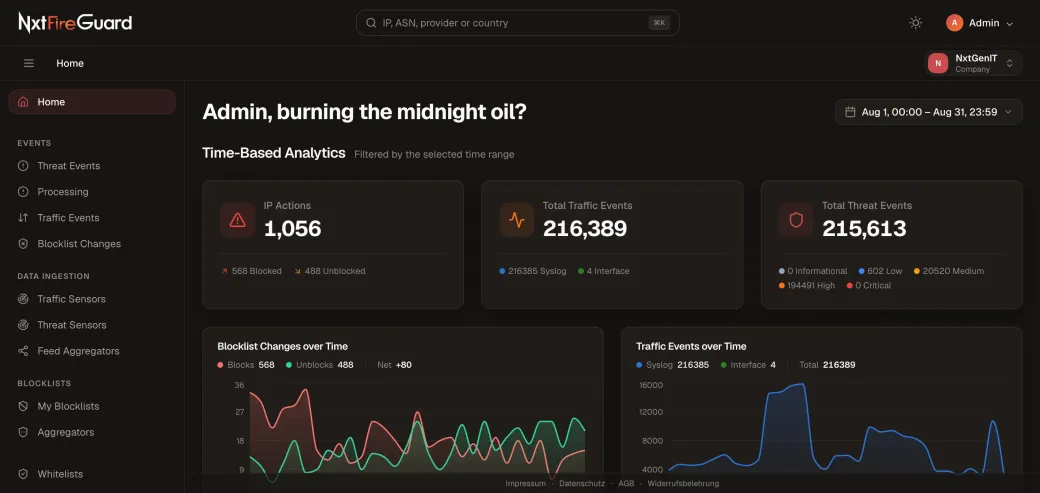The image size is (1040, 493).
Task: Click the red N company avatar
Action: click(x=938, y=63)
